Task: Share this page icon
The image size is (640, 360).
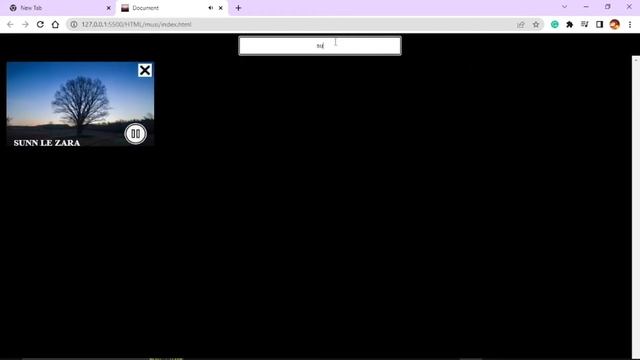Action: coord(521,24)
